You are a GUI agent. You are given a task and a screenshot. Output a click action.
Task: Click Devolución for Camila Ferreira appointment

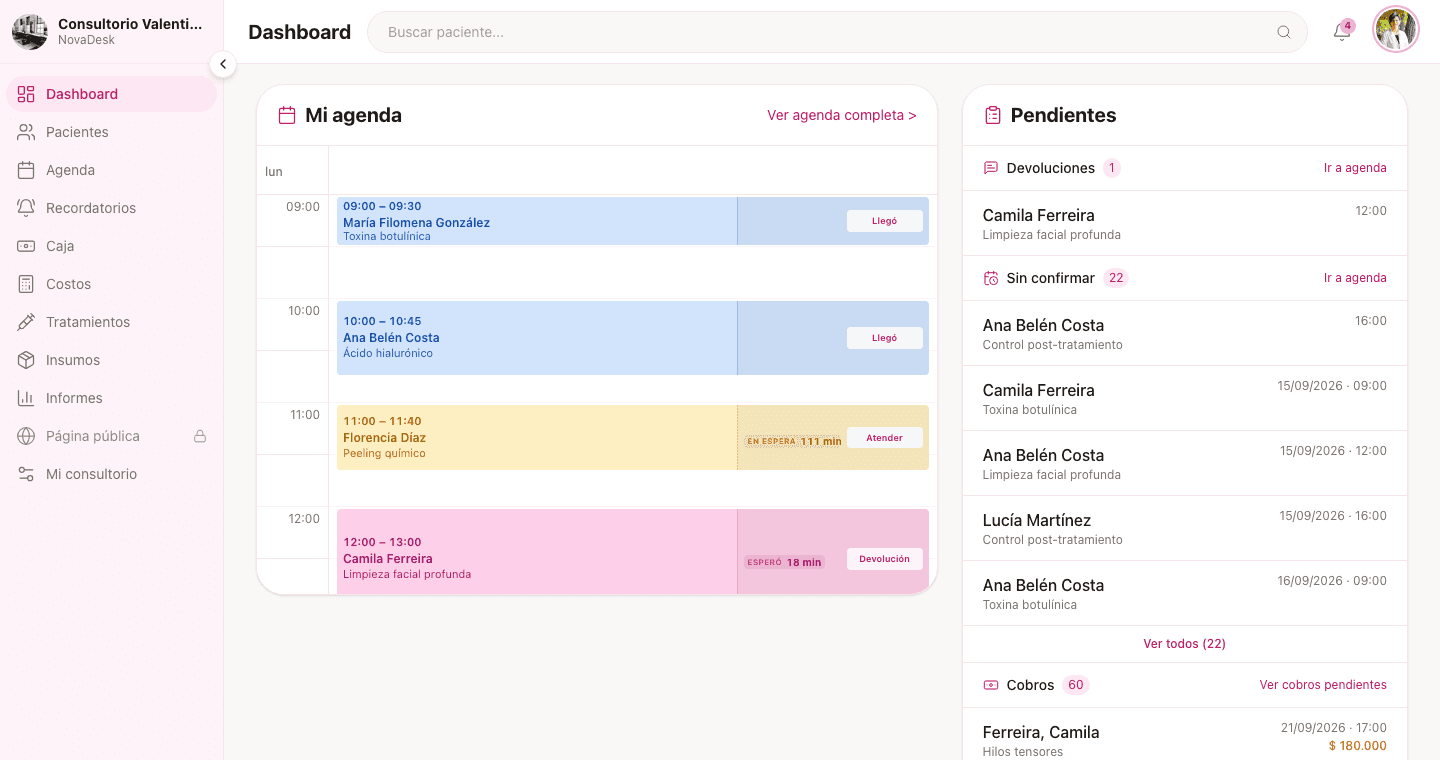(885, 559)
